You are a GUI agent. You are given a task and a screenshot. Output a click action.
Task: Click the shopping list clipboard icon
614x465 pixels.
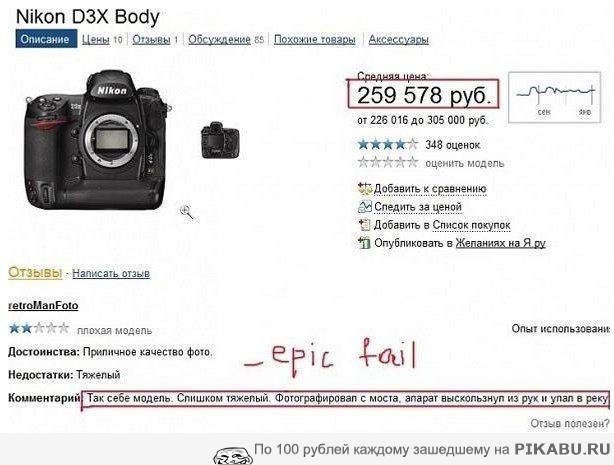[x=365, y=224]
